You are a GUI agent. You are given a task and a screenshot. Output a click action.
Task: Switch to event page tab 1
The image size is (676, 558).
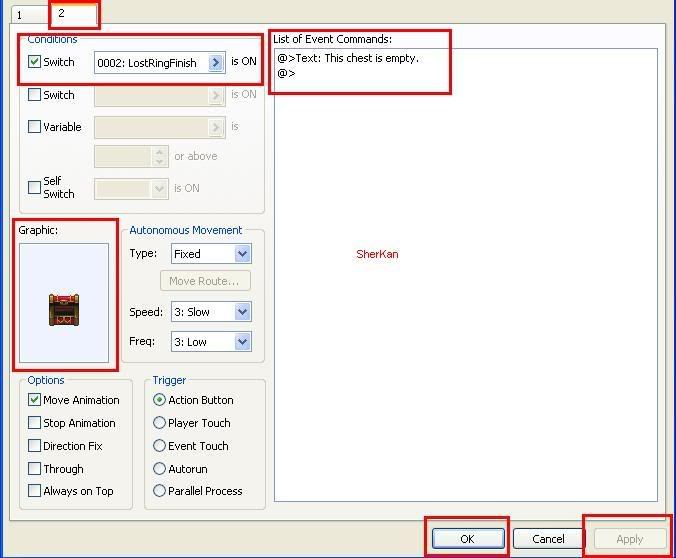20,15
